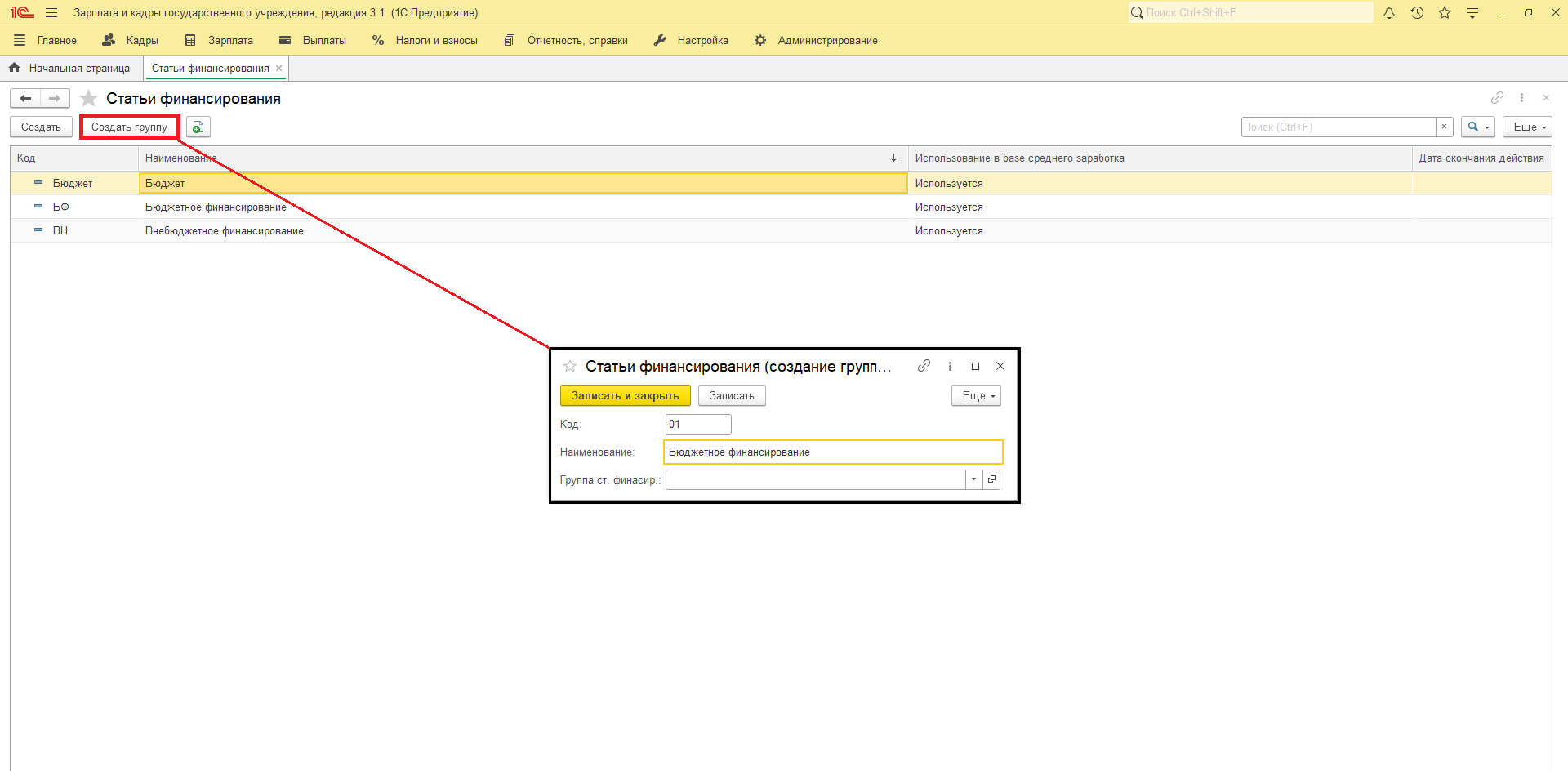1568x771 pixels.
Task: Open notifications bell icon
Action: tap(1389, 13)
